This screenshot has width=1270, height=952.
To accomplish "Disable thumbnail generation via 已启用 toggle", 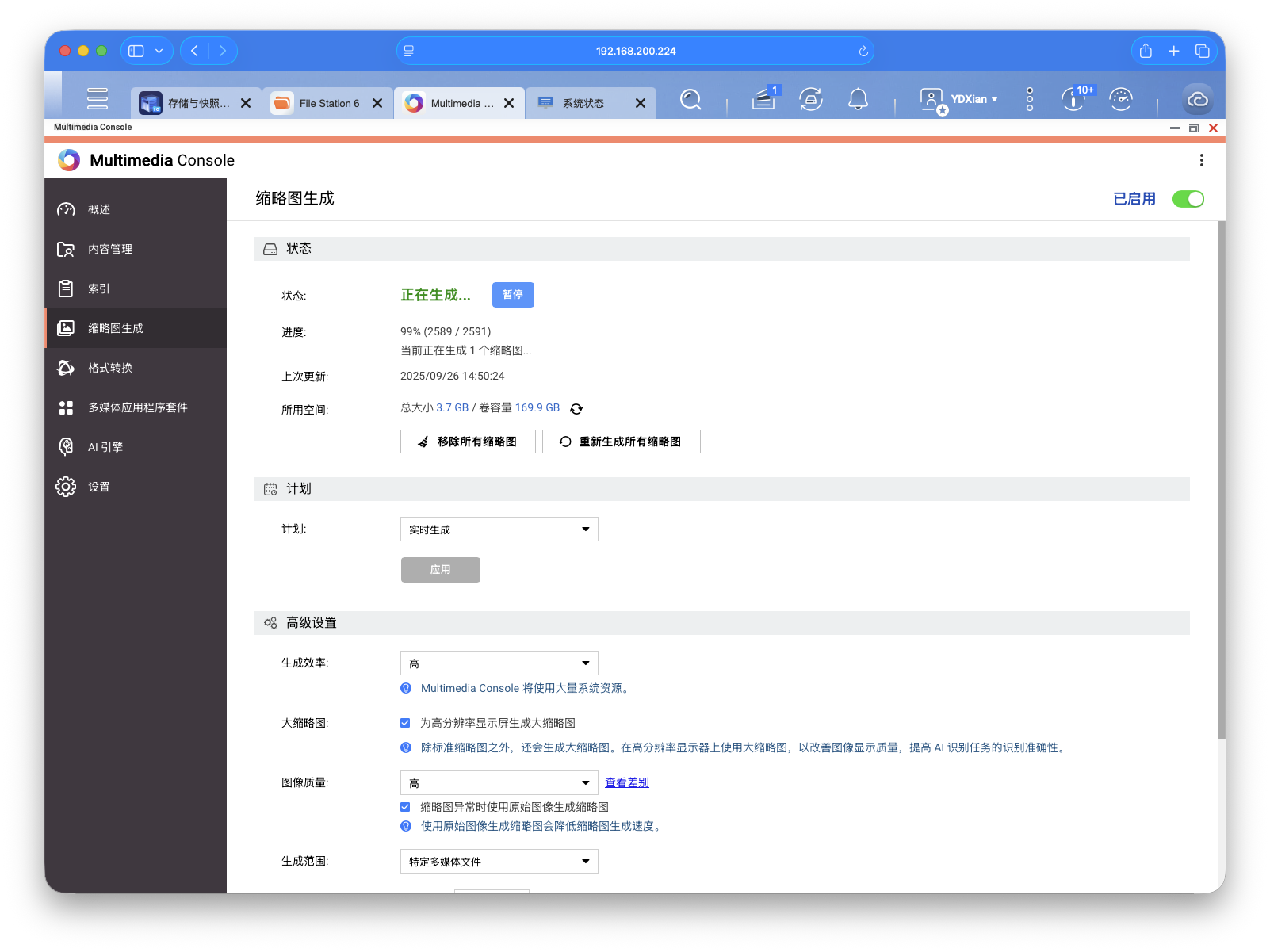I will click(x=1186, y=199).
